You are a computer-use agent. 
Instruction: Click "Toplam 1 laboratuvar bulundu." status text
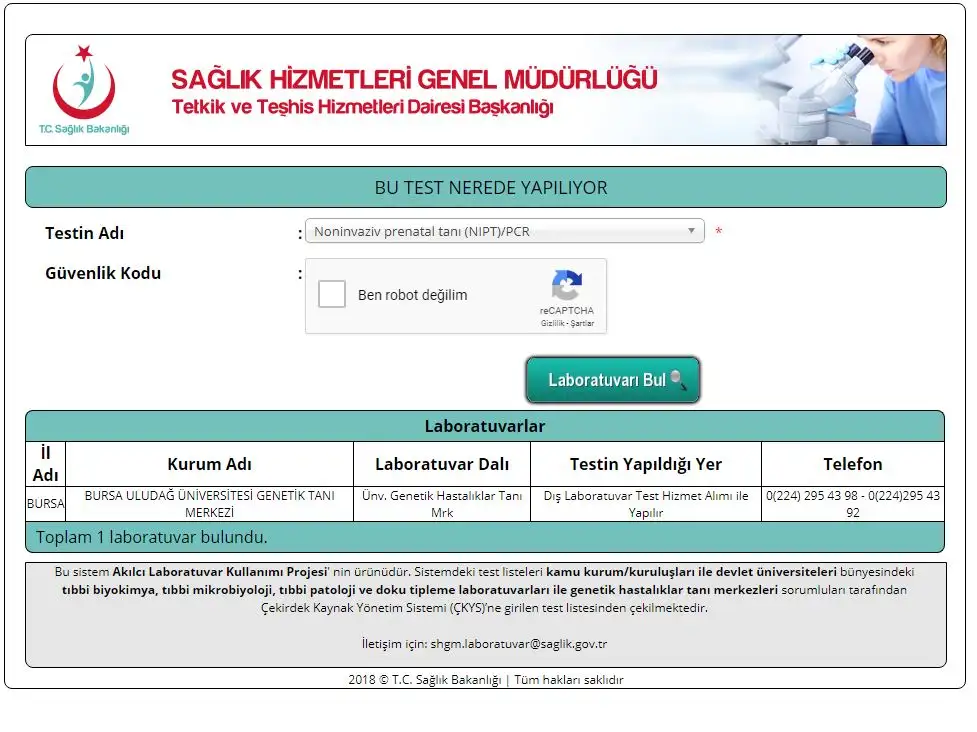[151, 537]
